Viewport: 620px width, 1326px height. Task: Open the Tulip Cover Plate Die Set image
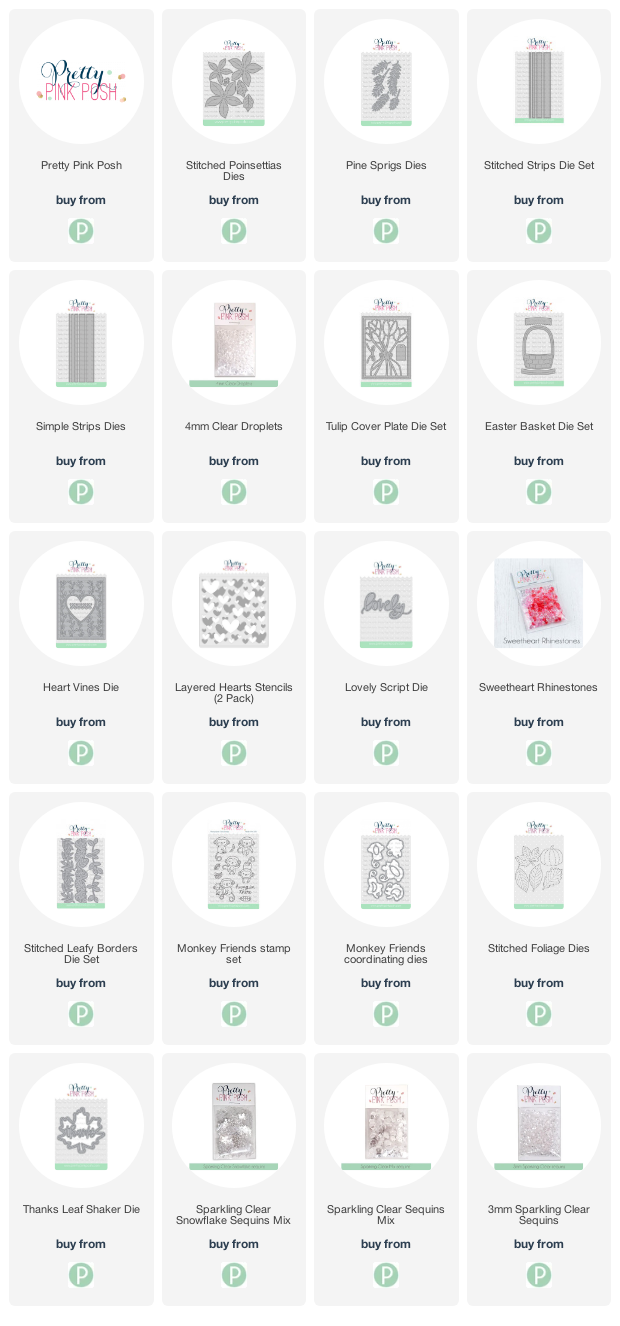tap(386, 343)
